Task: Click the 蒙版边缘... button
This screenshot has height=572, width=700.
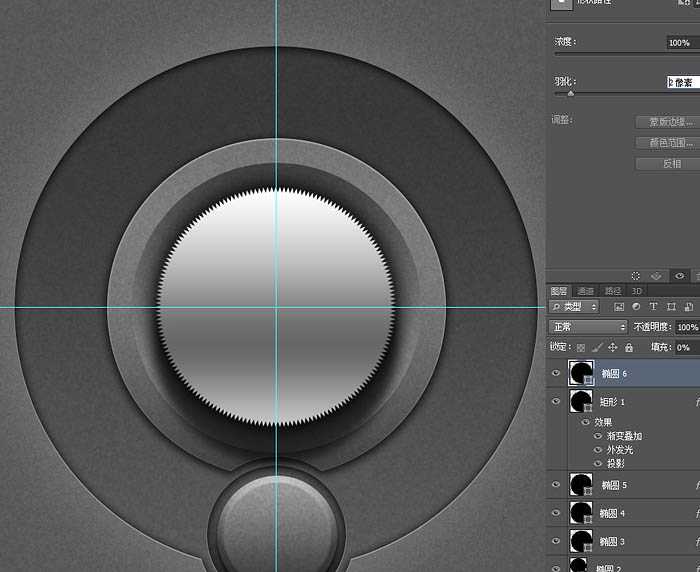Action: 668,122
